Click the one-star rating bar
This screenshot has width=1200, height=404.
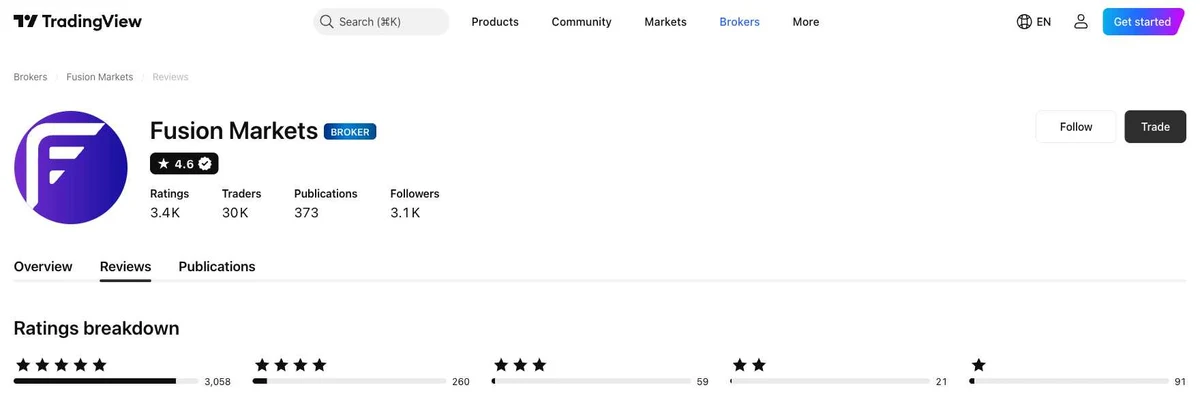pos(1069,381)
